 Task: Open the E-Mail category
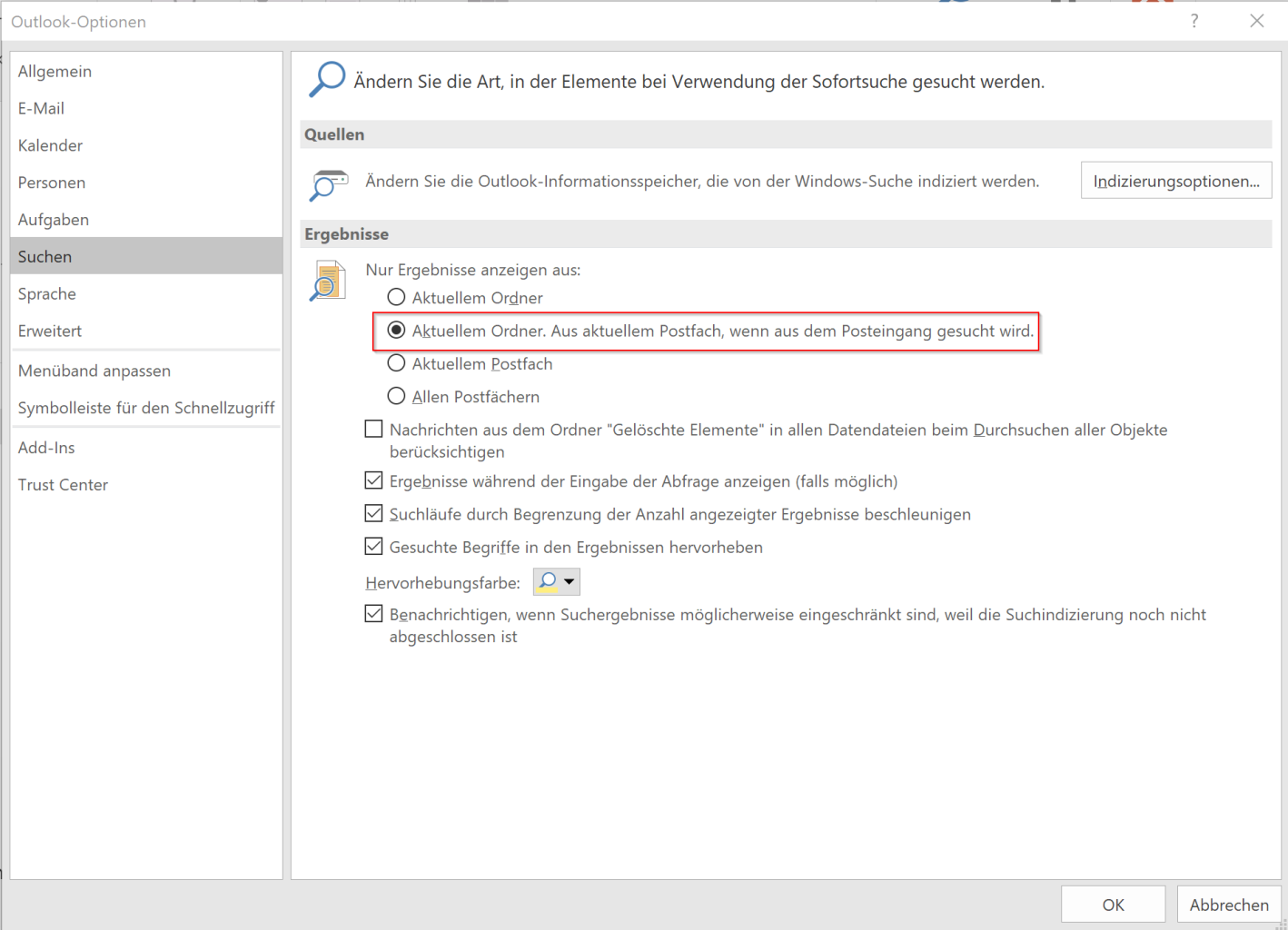pos(146,108)
